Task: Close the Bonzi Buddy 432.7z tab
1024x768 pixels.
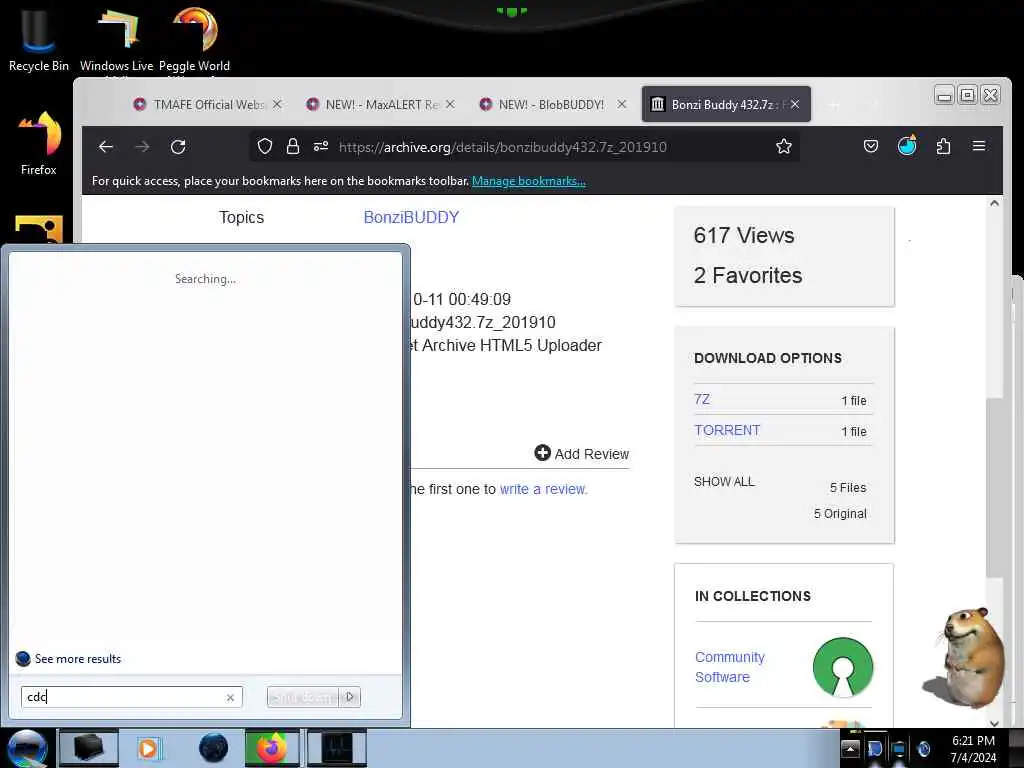Action: (795, 104)
